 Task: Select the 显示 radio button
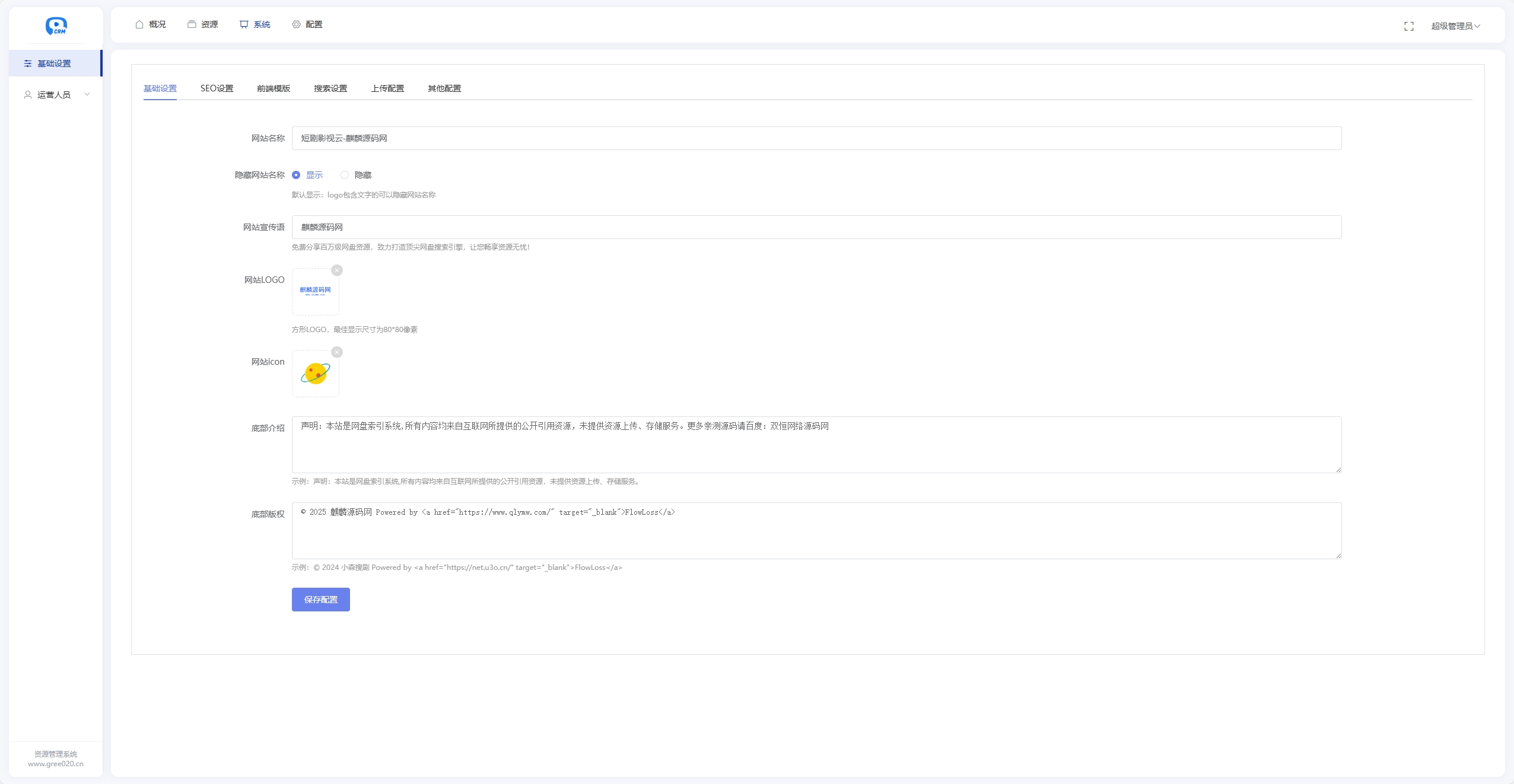tap(296, 175)
